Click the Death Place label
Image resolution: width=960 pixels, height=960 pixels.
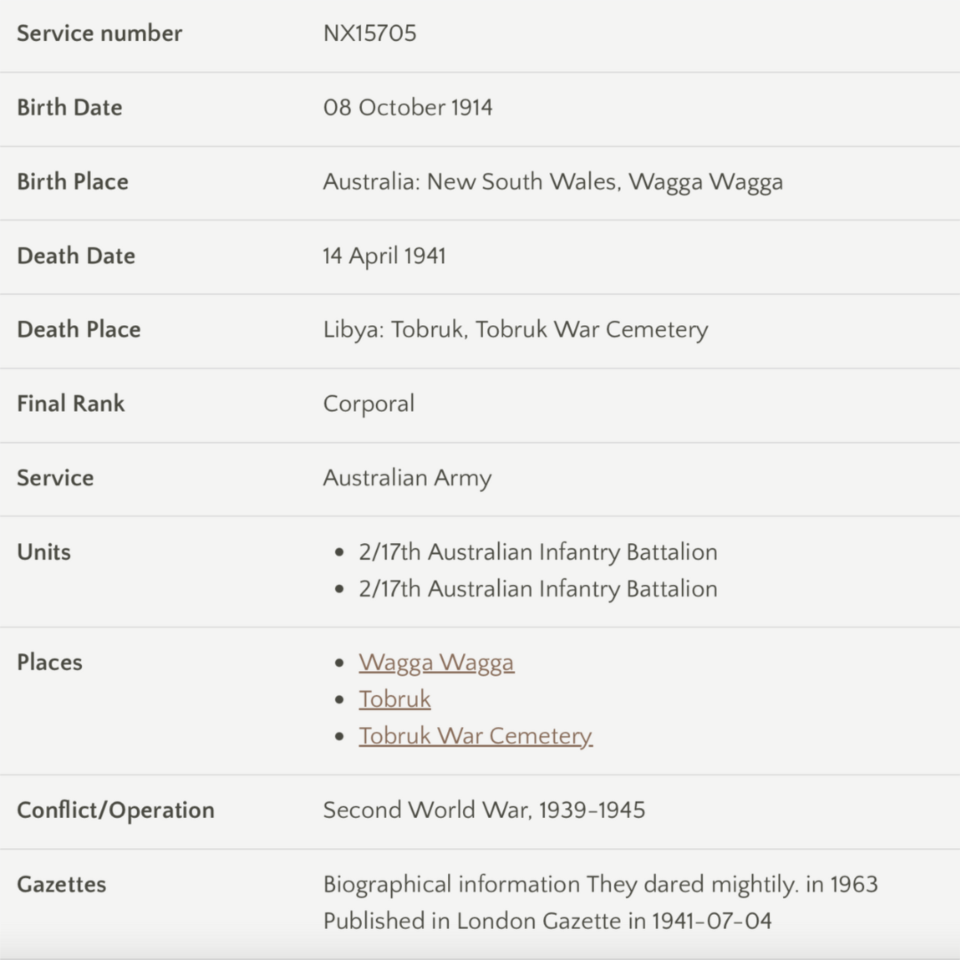pos(78,330)
